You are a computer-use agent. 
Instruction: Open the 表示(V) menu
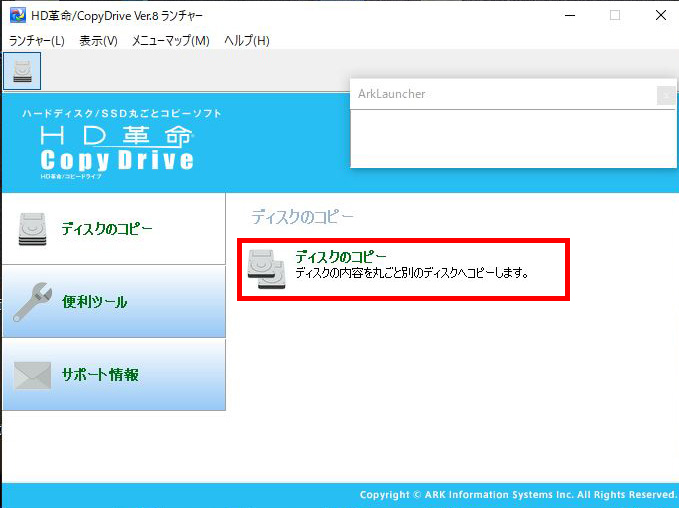click(98, 41)
